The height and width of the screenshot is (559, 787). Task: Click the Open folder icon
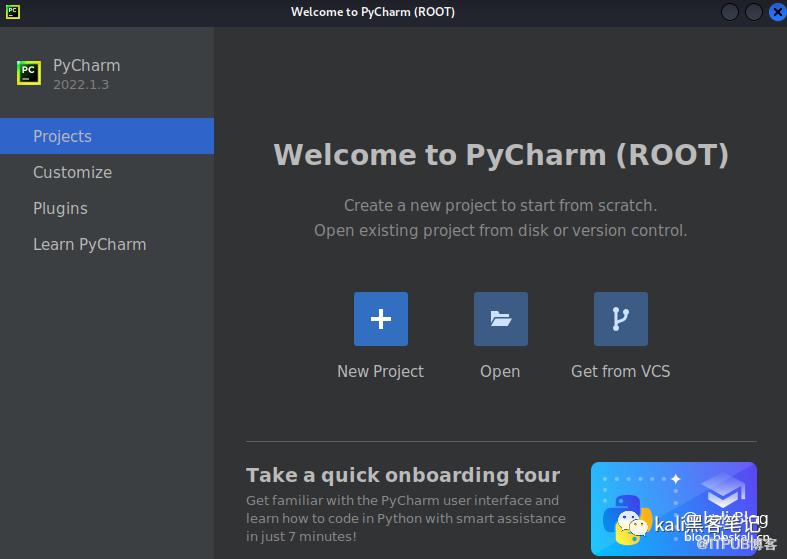point(500,319)
